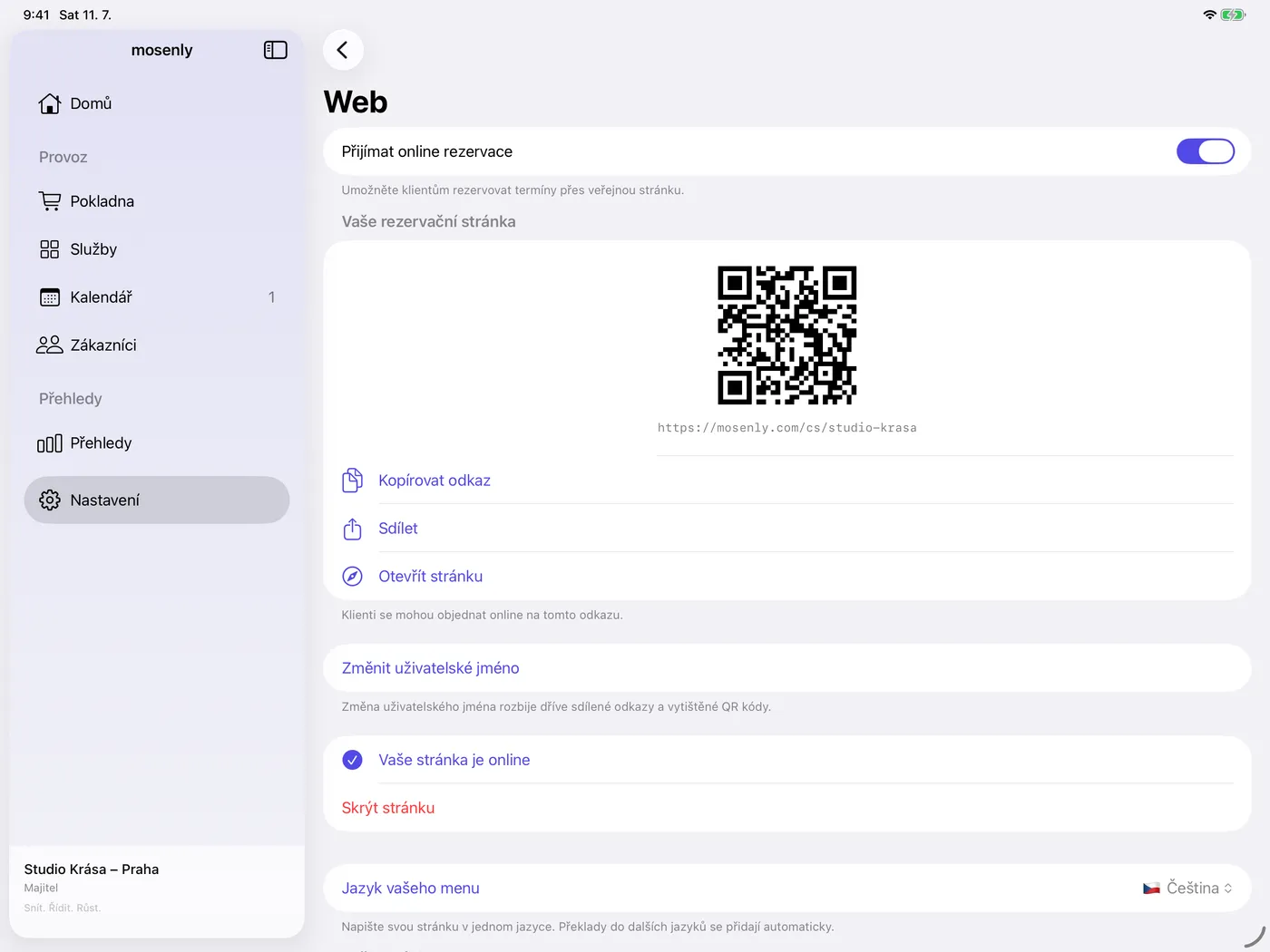Open the Domů menu item
Viewport: 1270px width, 952px height.
pos(157,103)
